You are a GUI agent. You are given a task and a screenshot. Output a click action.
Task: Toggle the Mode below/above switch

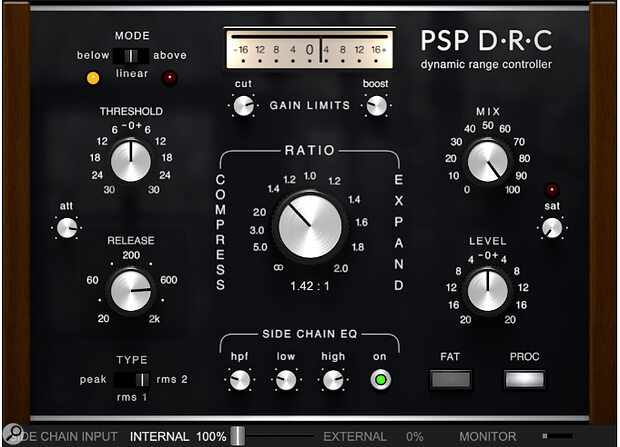click(131, 56)
